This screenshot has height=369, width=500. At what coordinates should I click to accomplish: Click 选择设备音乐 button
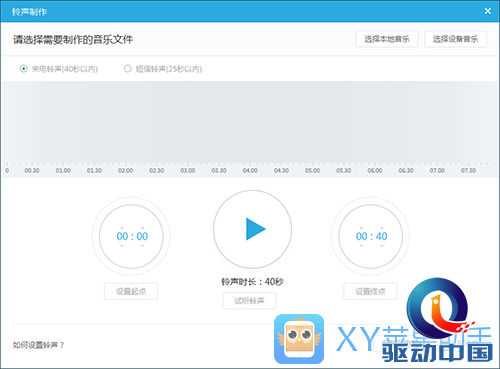(x=455, y=39)
